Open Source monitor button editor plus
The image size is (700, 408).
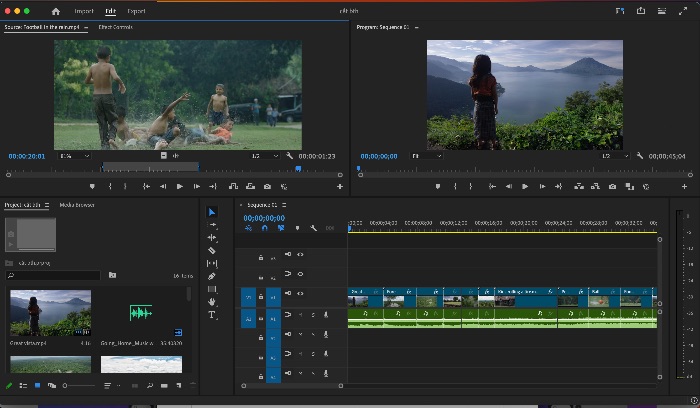point(340,187)
